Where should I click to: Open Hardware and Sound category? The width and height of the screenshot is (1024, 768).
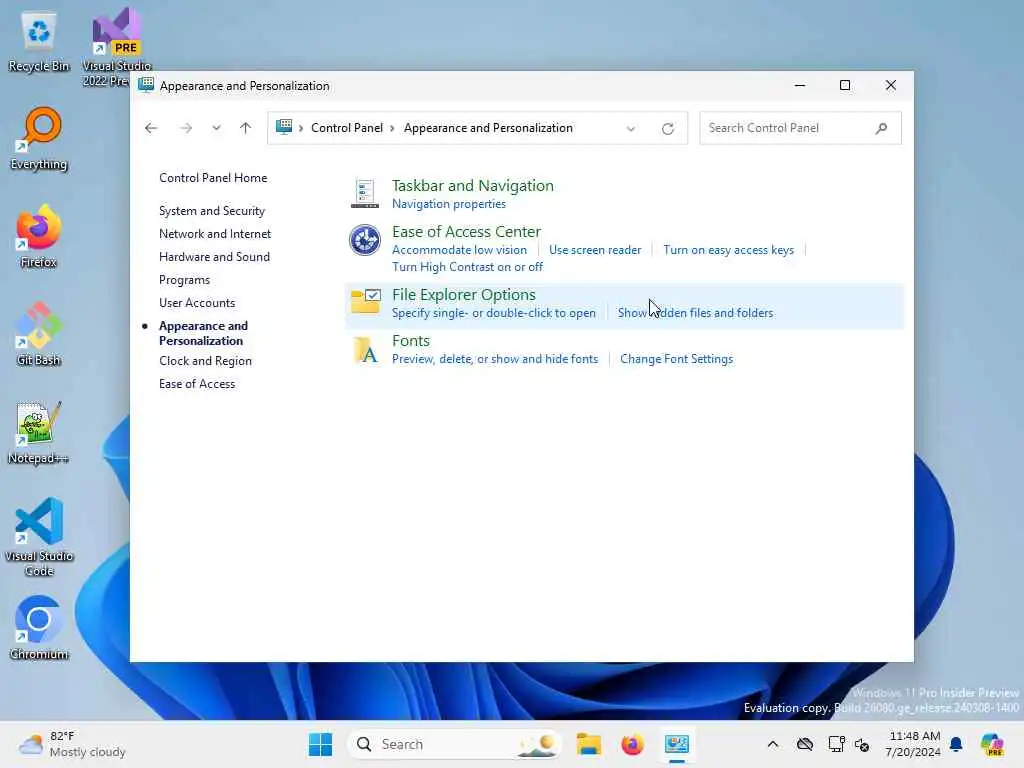click(x=214, y=257)
